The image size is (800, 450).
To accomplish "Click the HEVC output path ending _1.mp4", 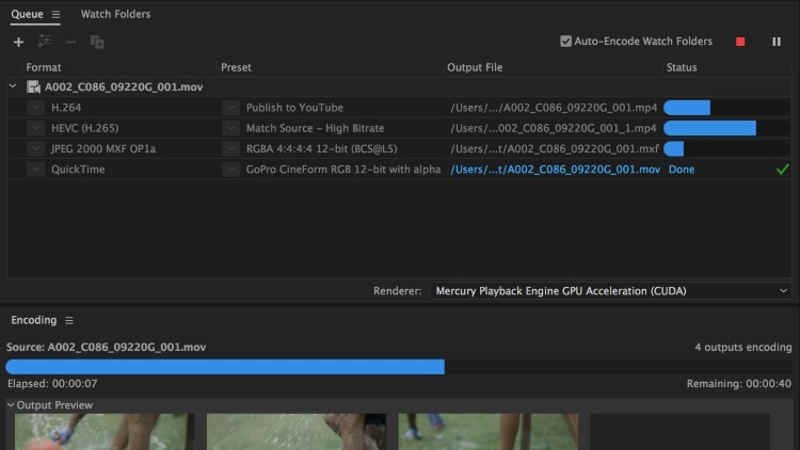I will 553,128.
